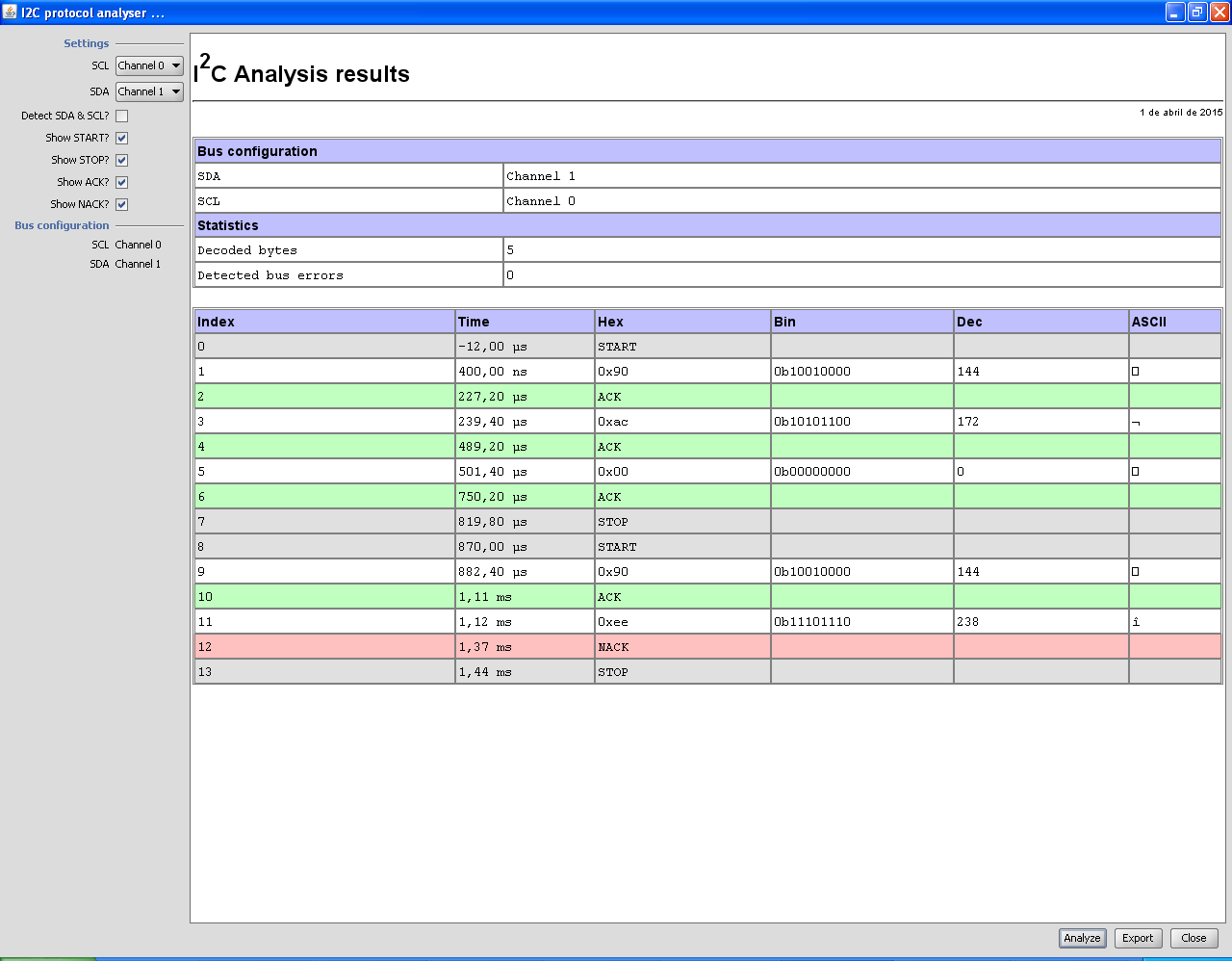Image resolution: width=1232 pixels, height=961 pixels.
Task: Export the analysis results
Action: [x=1138, y=938]
